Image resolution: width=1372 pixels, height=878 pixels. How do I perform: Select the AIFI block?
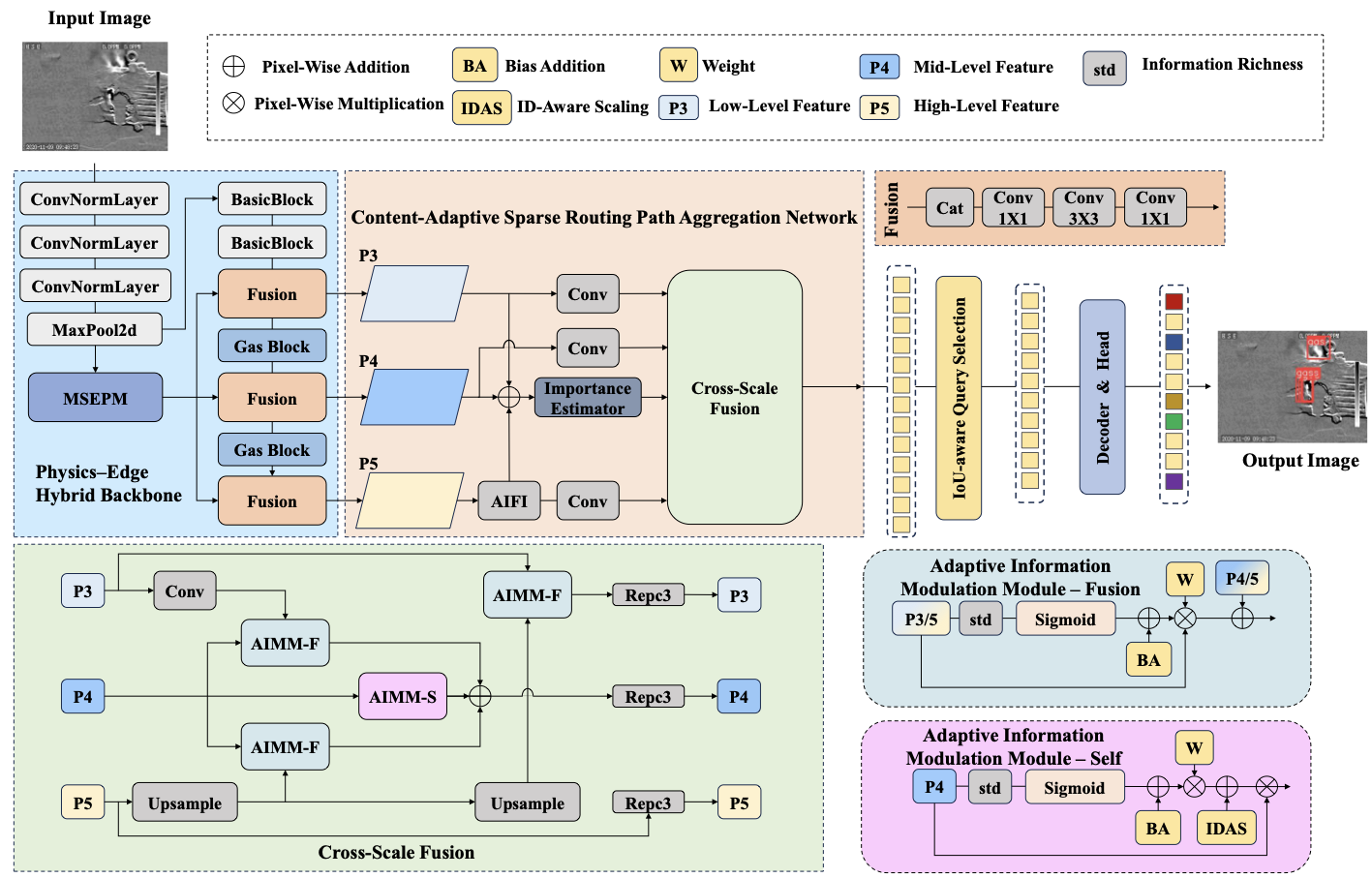(x=509, y=501)
